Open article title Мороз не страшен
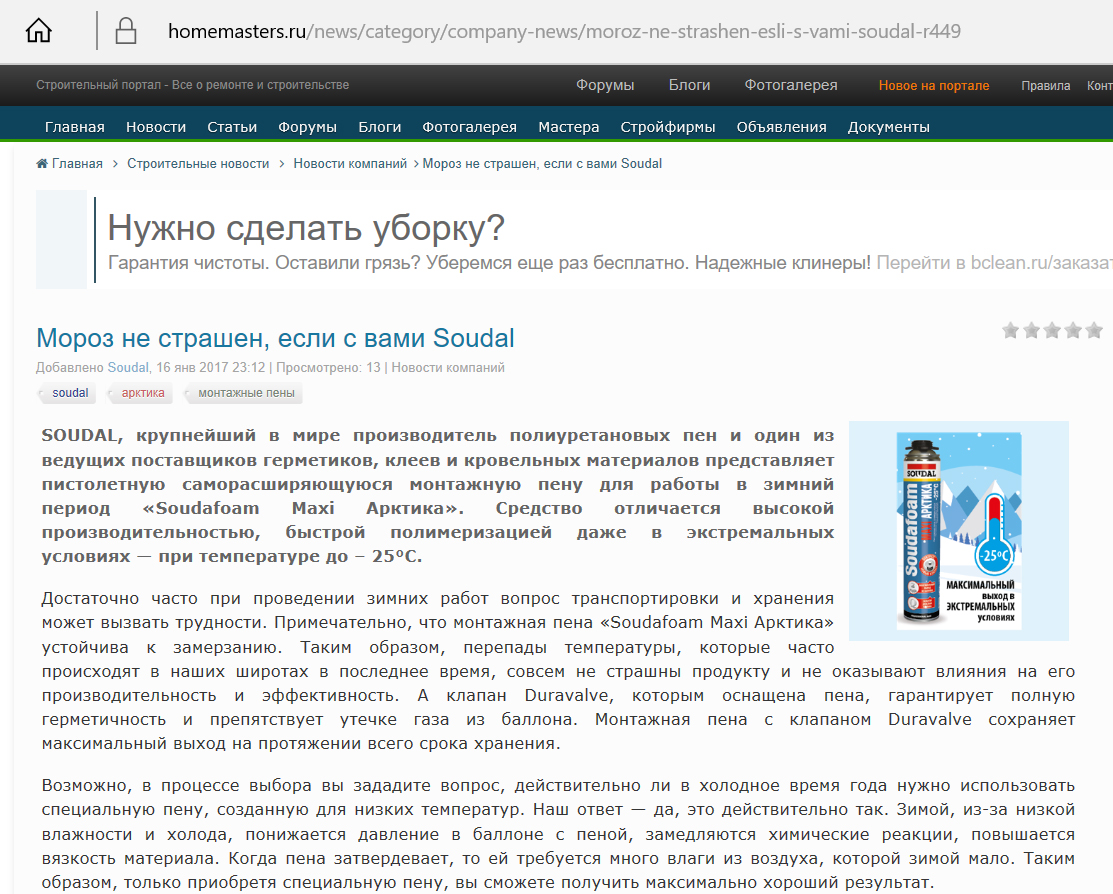Screen dimensions: 1113x894 (275, 338)
